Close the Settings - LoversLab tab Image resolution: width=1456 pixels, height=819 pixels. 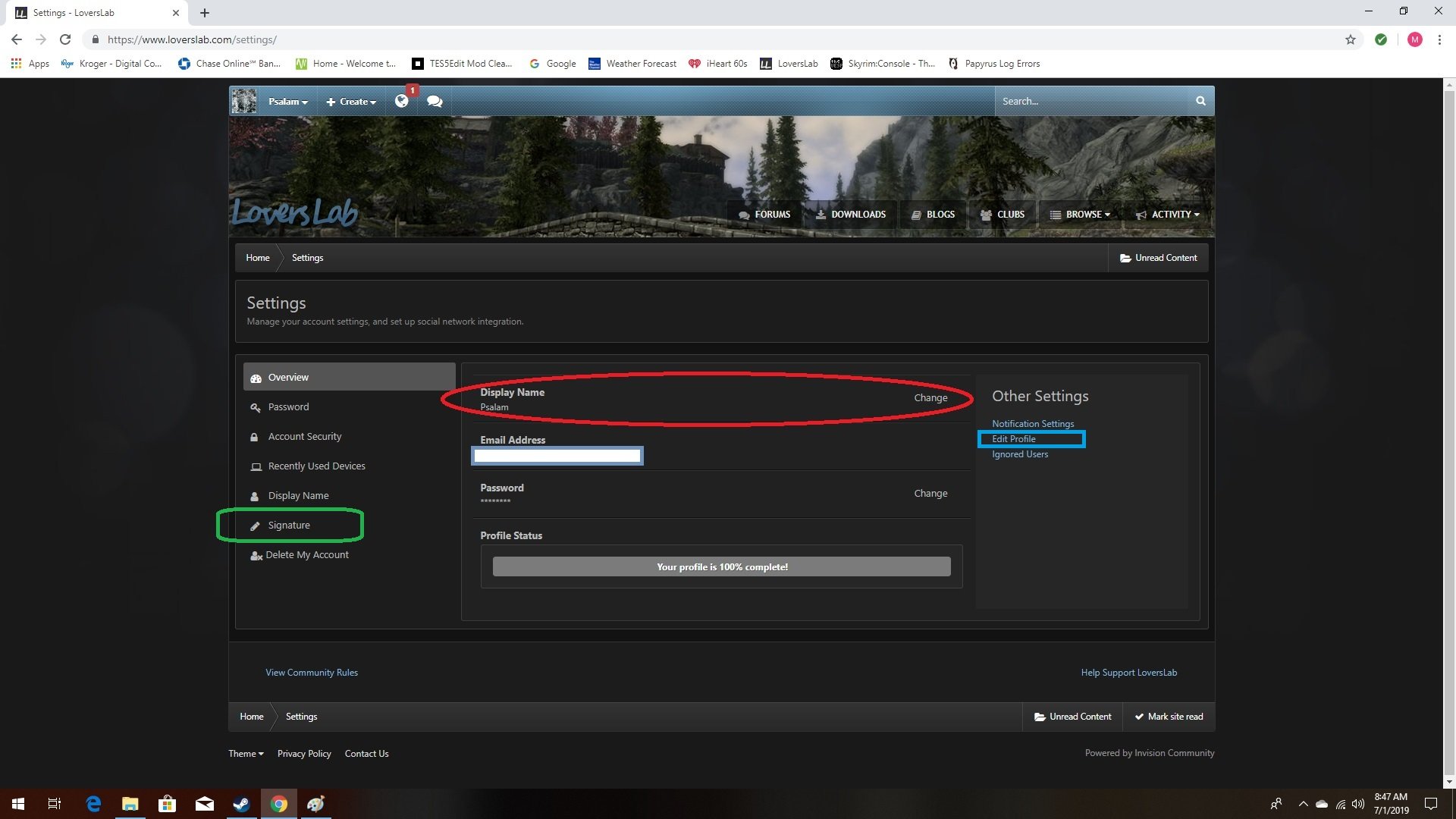click(x=176, y=13)
